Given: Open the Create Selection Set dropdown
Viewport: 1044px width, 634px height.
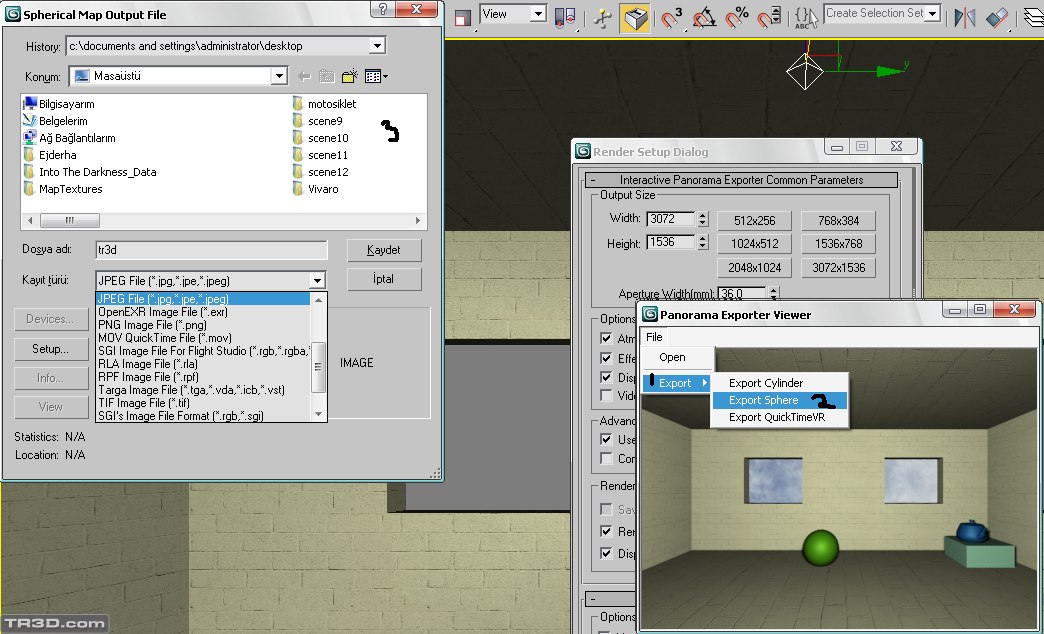Looking at the screenshot, I should (x=933, y=14).
